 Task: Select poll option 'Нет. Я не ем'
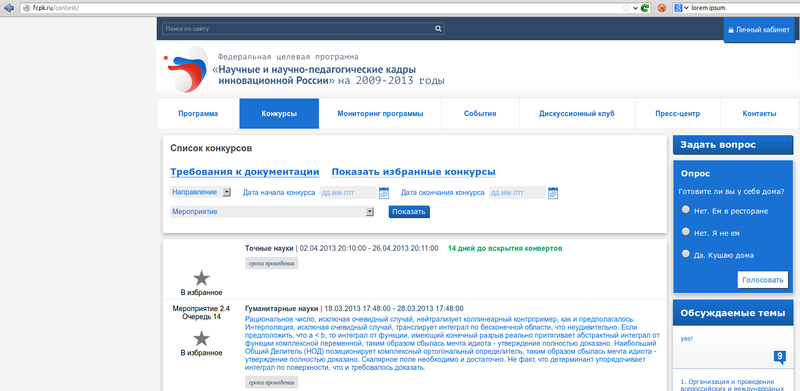click(686, 232)
